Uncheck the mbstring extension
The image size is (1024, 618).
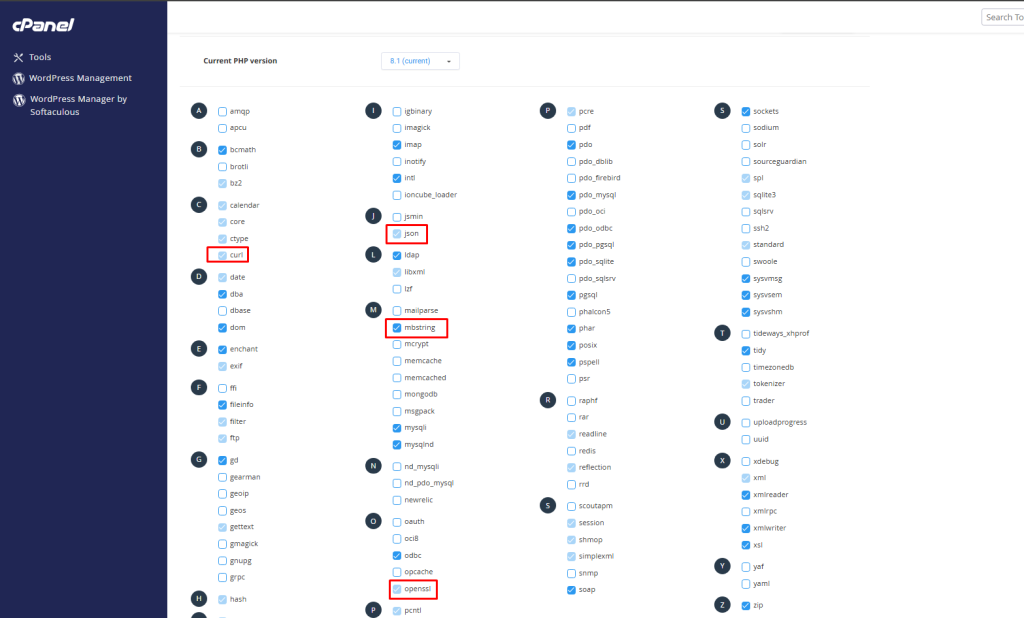pos(397,327)
